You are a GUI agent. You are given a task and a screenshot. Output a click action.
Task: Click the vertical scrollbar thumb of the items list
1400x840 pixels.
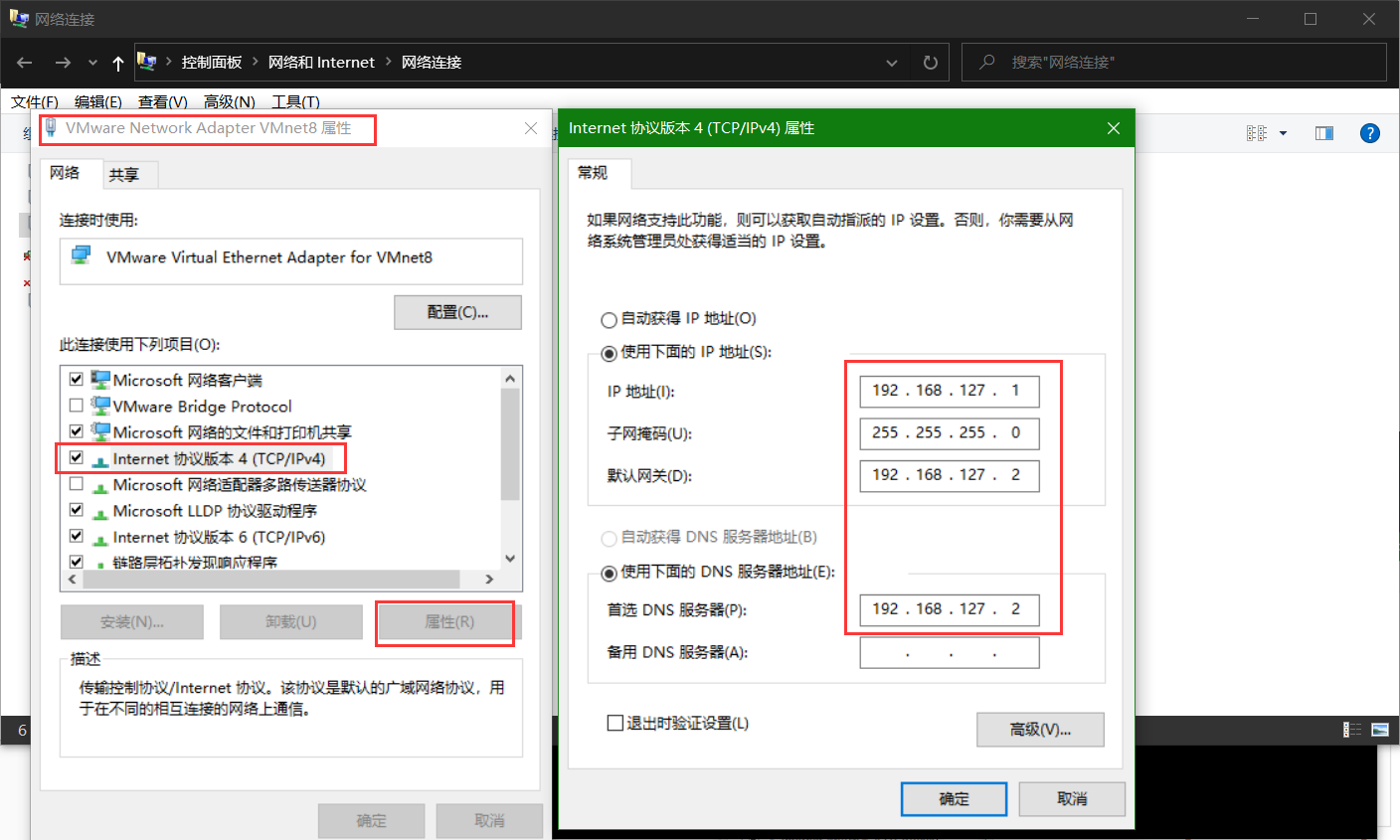(510, 443)
